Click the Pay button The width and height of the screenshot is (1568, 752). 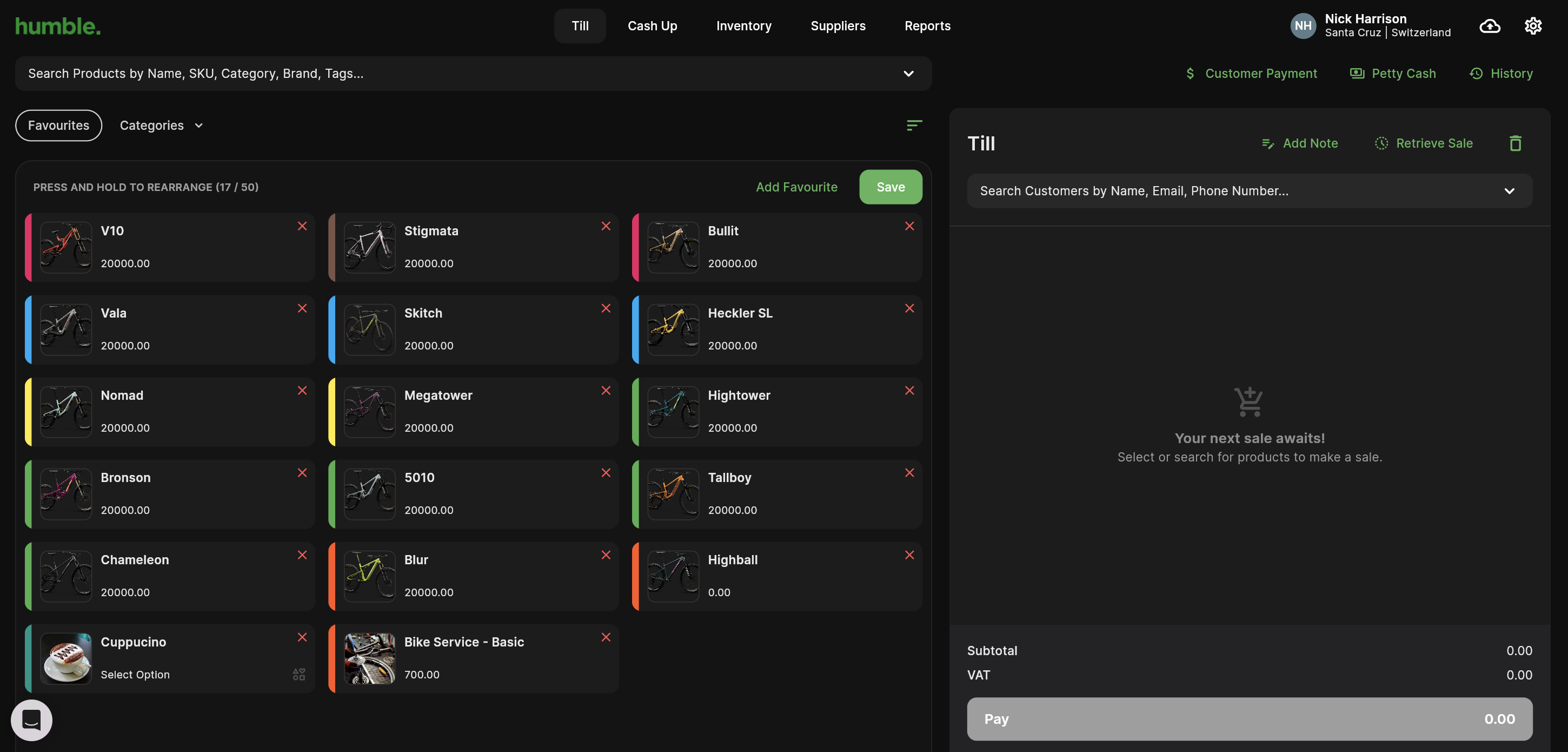(x=1249, y=718)
